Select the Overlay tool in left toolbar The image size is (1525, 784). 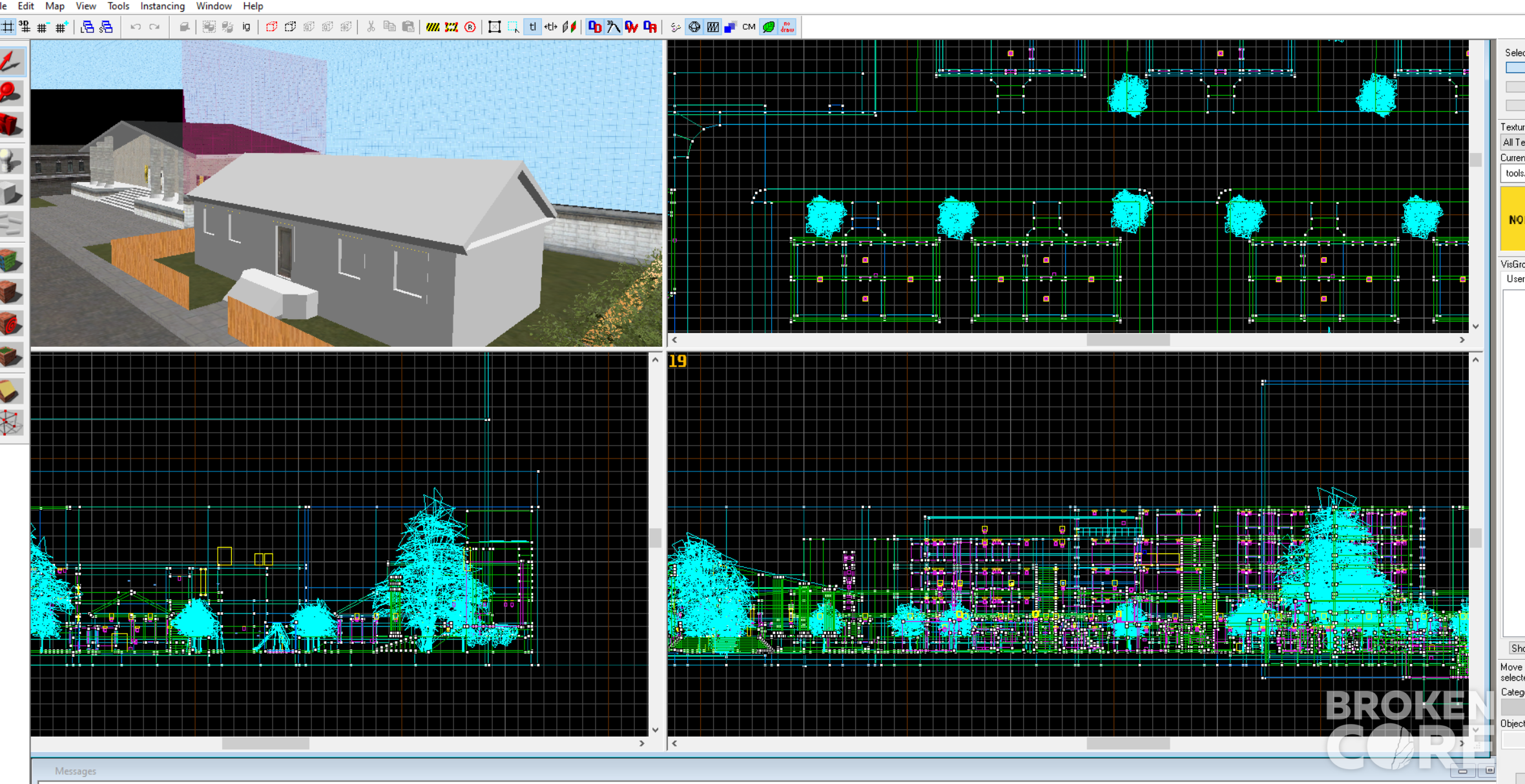click(x=11, y=355)
